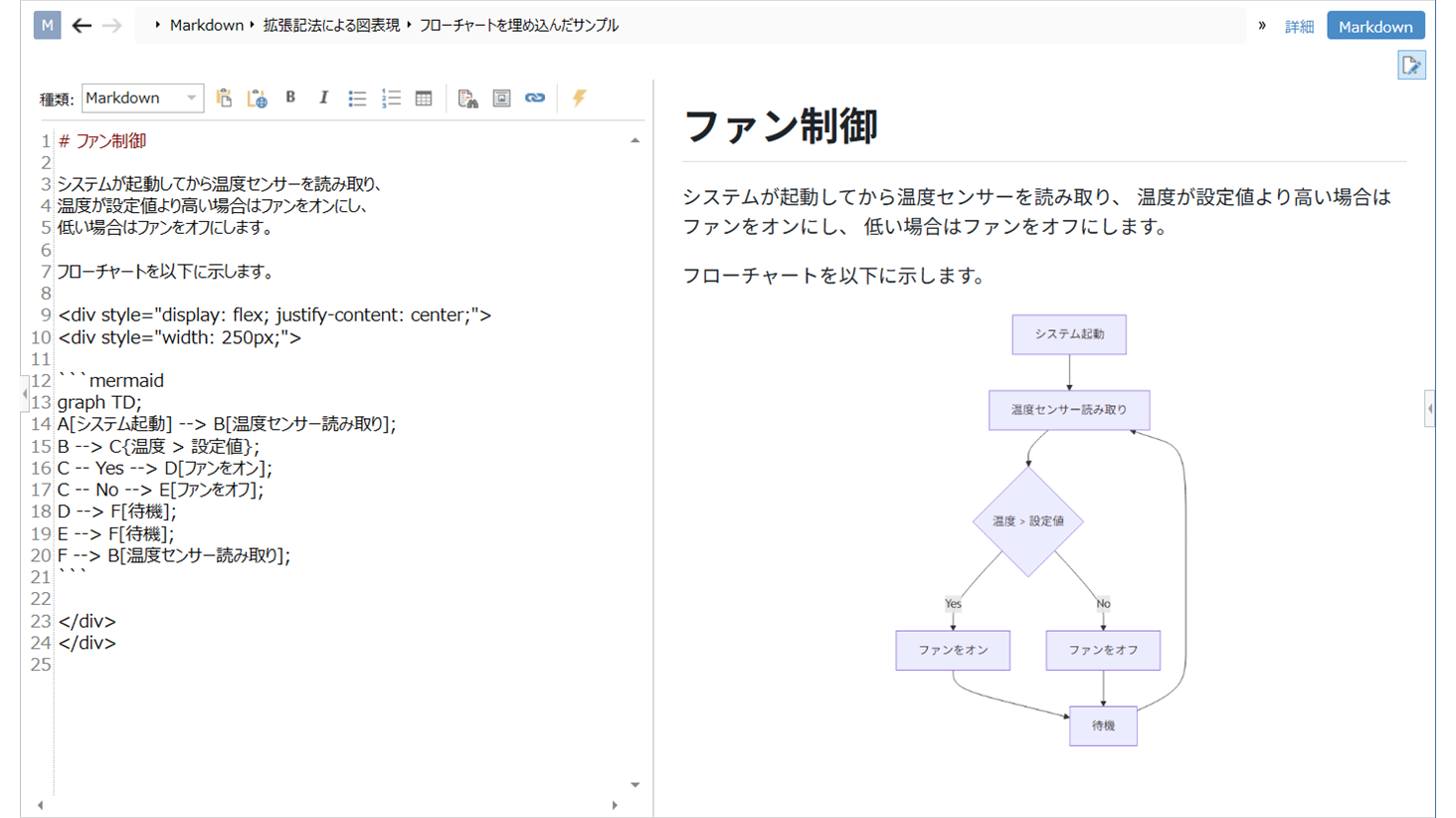This screenshot has width=1456, height=818.
Task: Click the ファンをオフ flowchart node
Action: 1103,650
